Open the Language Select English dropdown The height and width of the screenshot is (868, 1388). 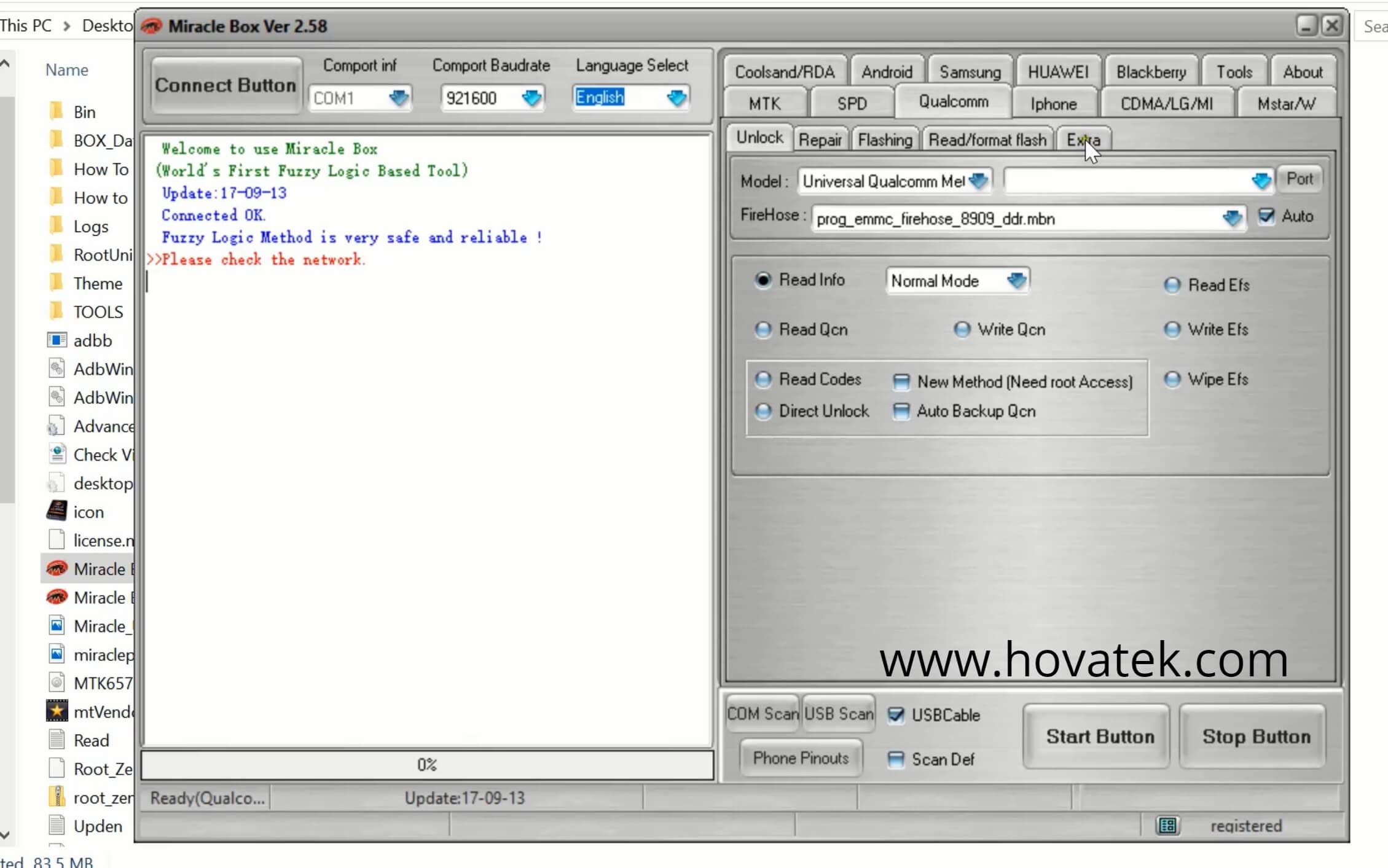click(630, 97)
